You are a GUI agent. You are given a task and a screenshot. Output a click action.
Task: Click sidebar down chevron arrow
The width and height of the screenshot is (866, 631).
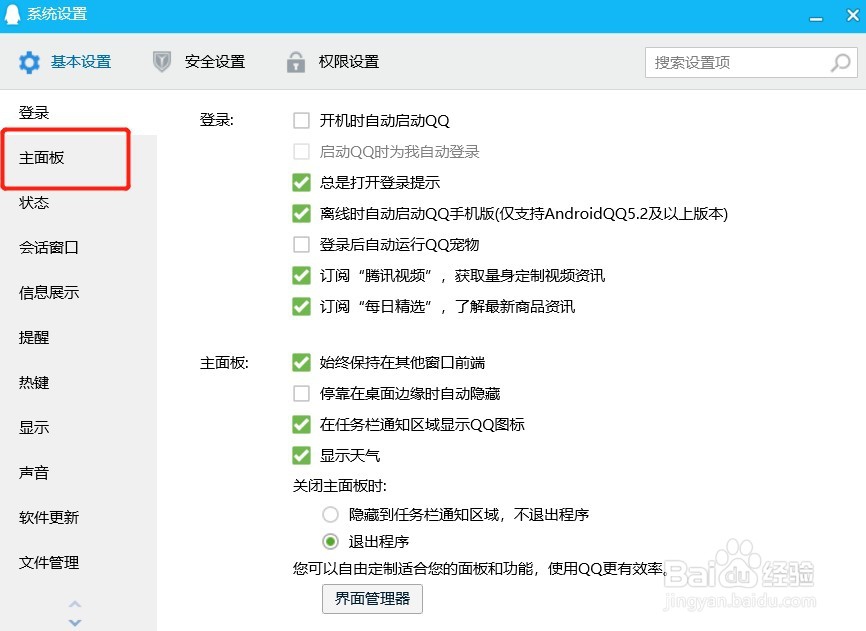pos(75,622)
